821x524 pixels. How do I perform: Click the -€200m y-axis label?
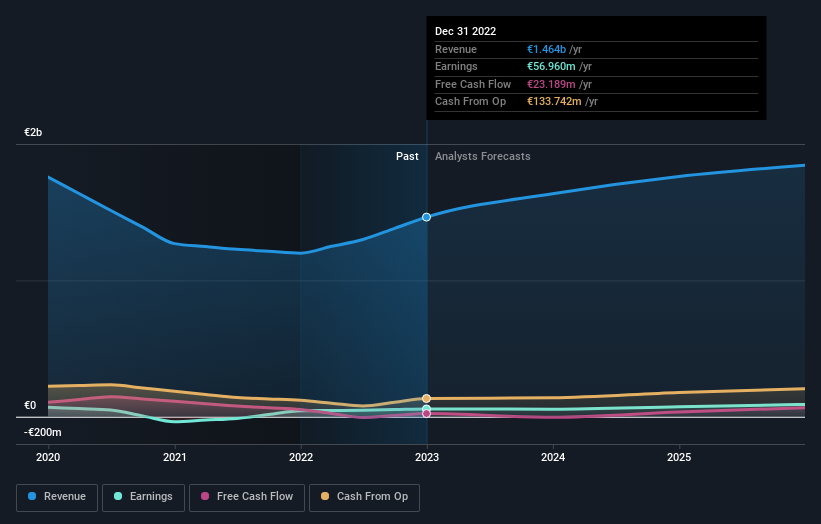(x=42, y=432)
